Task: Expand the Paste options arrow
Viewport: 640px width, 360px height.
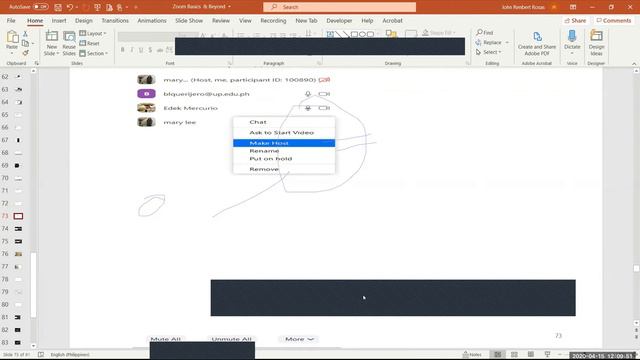Action: click(12, 53)
